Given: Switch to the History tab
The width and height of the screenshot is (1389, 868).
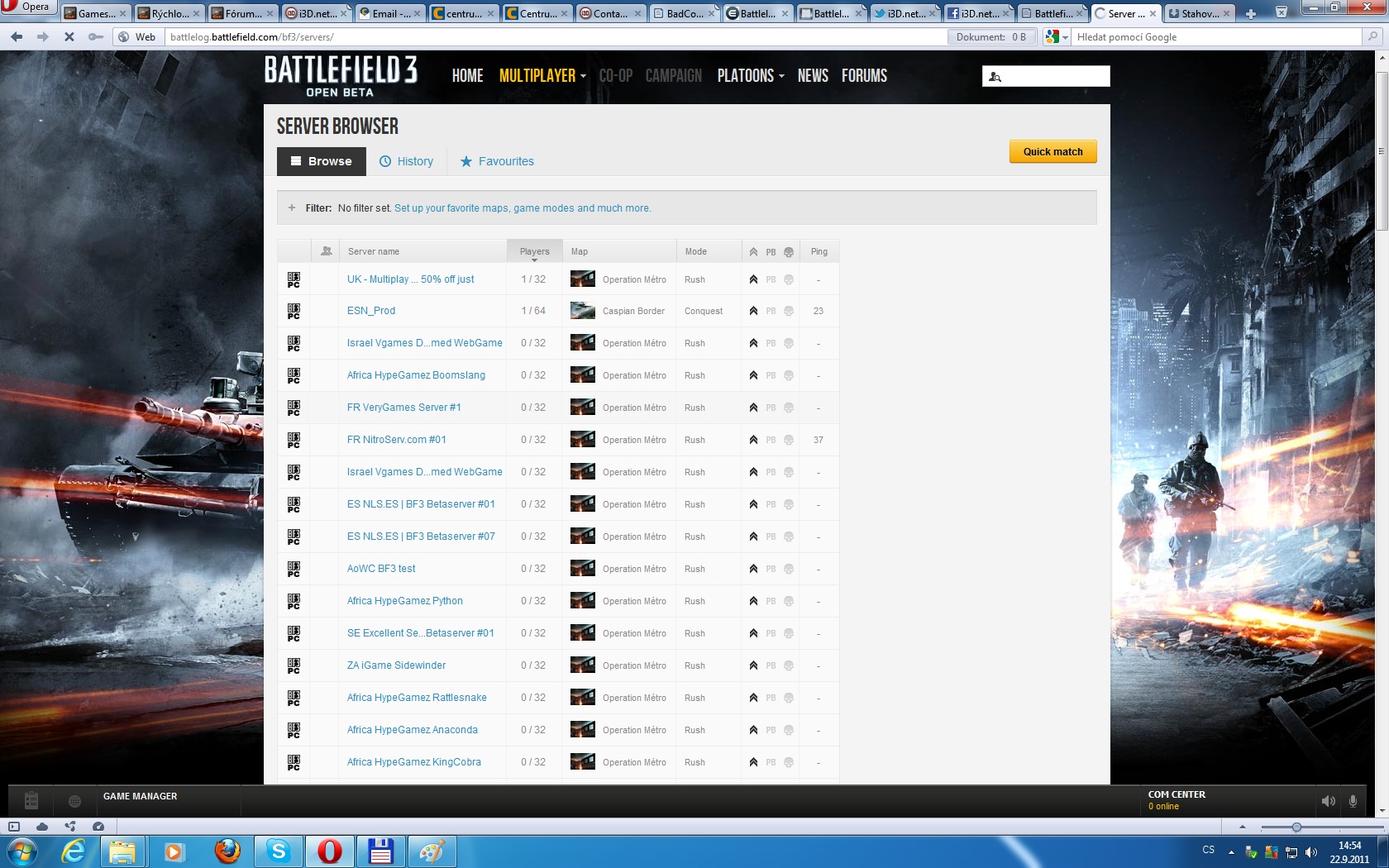Looking at the screenshot, I should (x=406, y=161).
